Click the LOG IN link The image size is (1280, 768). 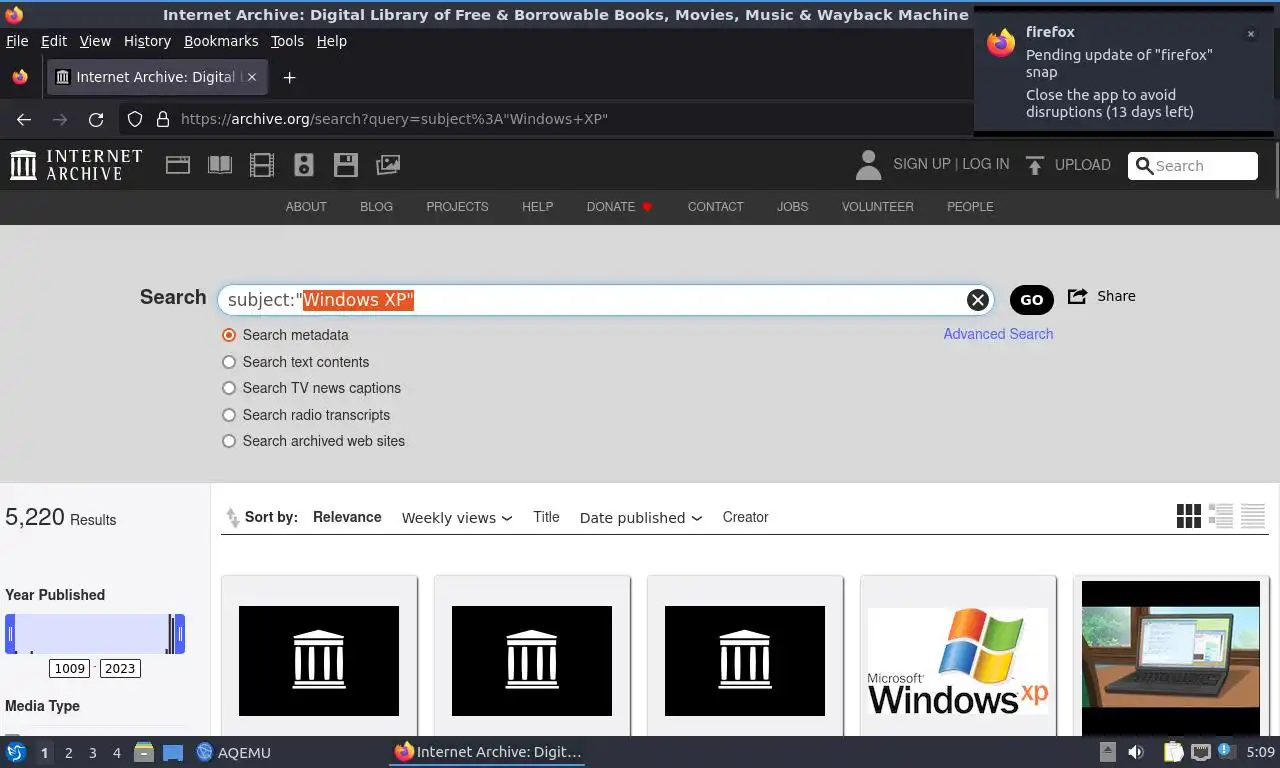tap(986, 164)
